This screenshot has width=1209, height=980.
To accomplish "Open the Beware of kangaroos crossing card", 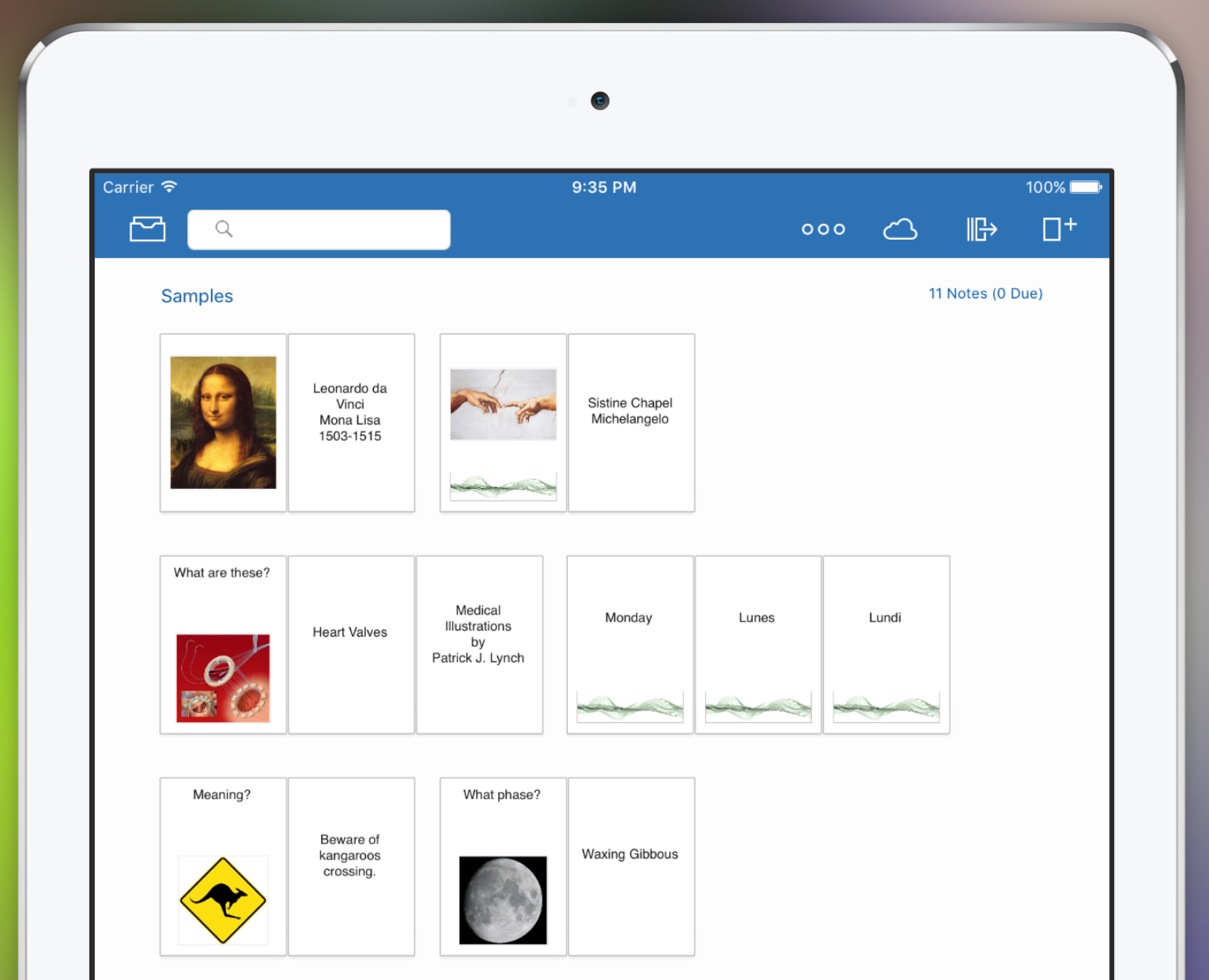I will [x=351, y=867].
